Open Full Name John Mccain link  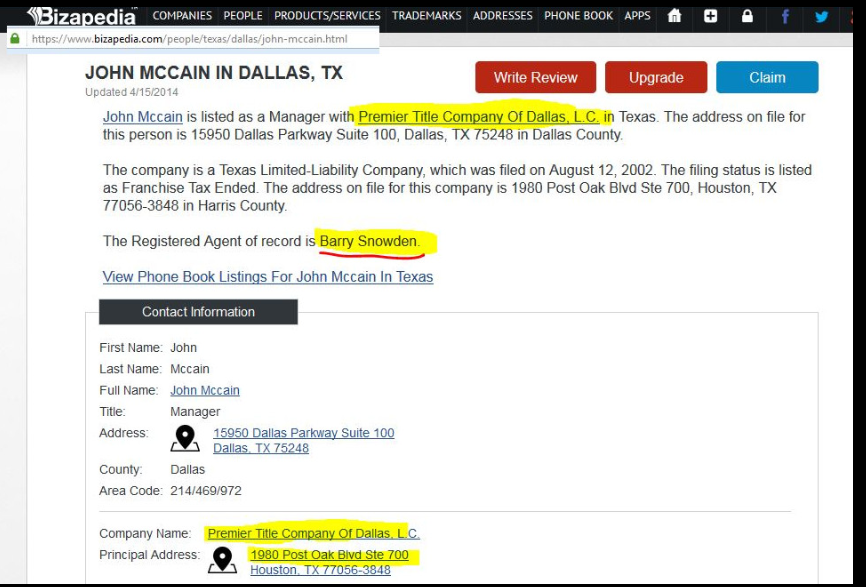point(204,390)
